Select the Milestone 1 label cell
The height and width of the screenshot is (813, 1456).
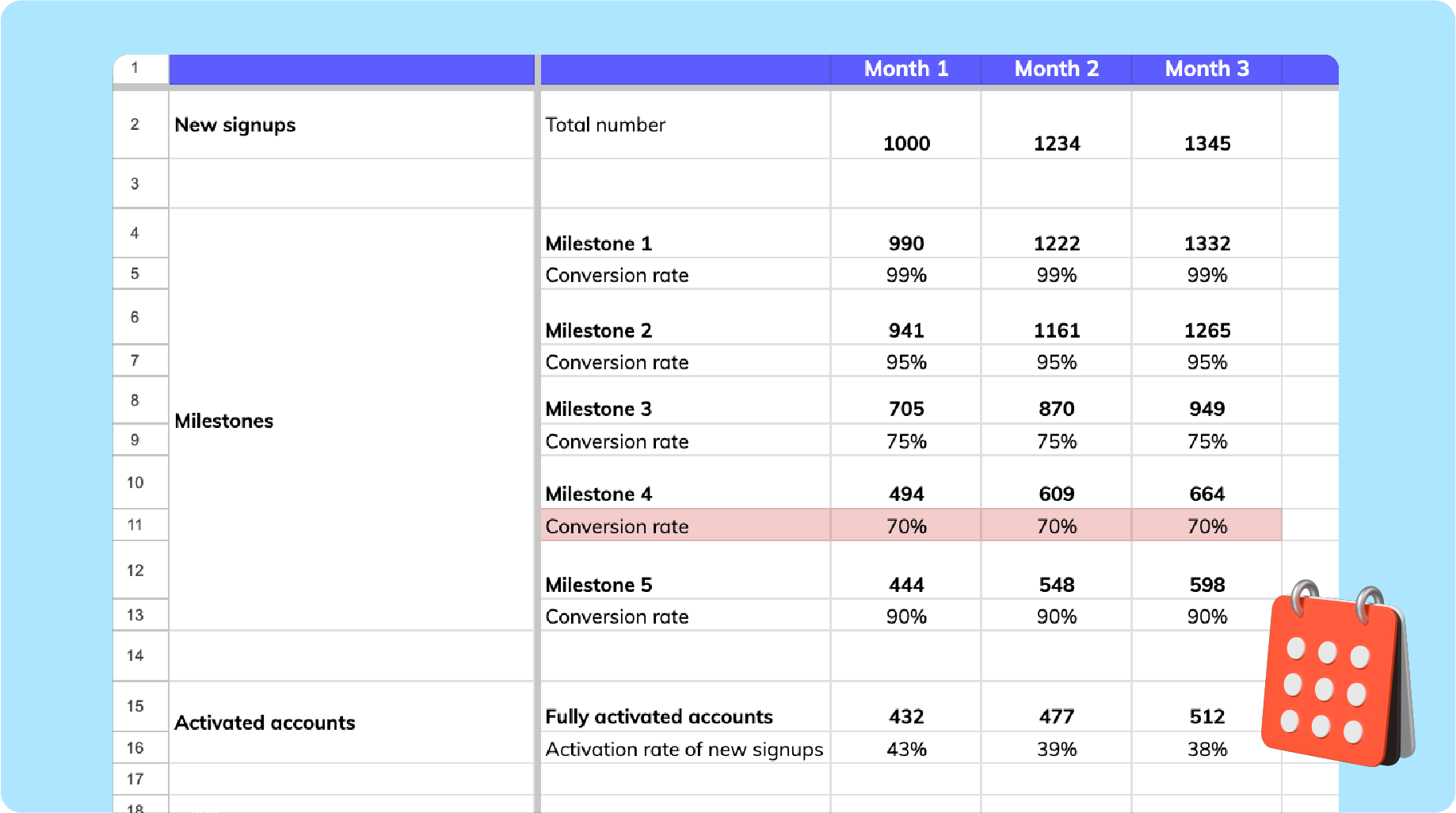point(598,243)
